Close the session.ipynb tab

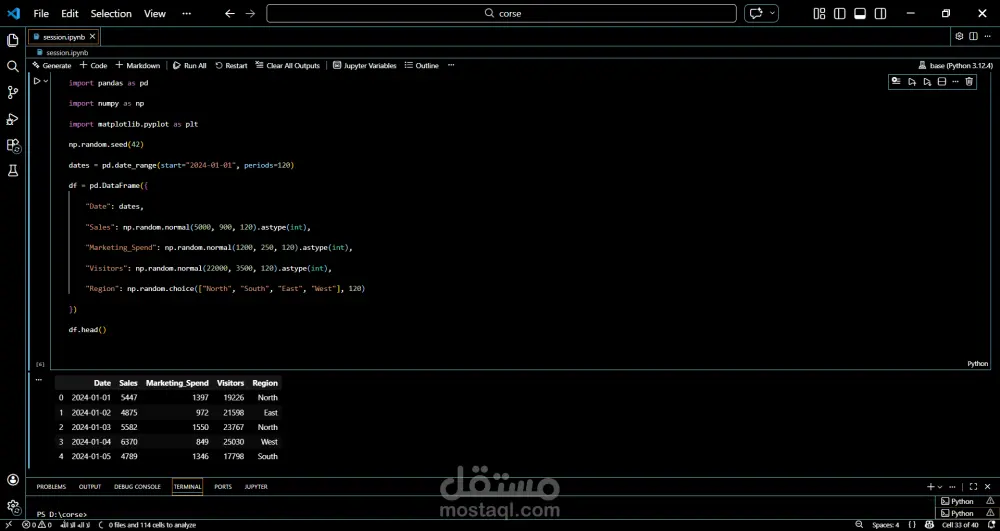93,37
